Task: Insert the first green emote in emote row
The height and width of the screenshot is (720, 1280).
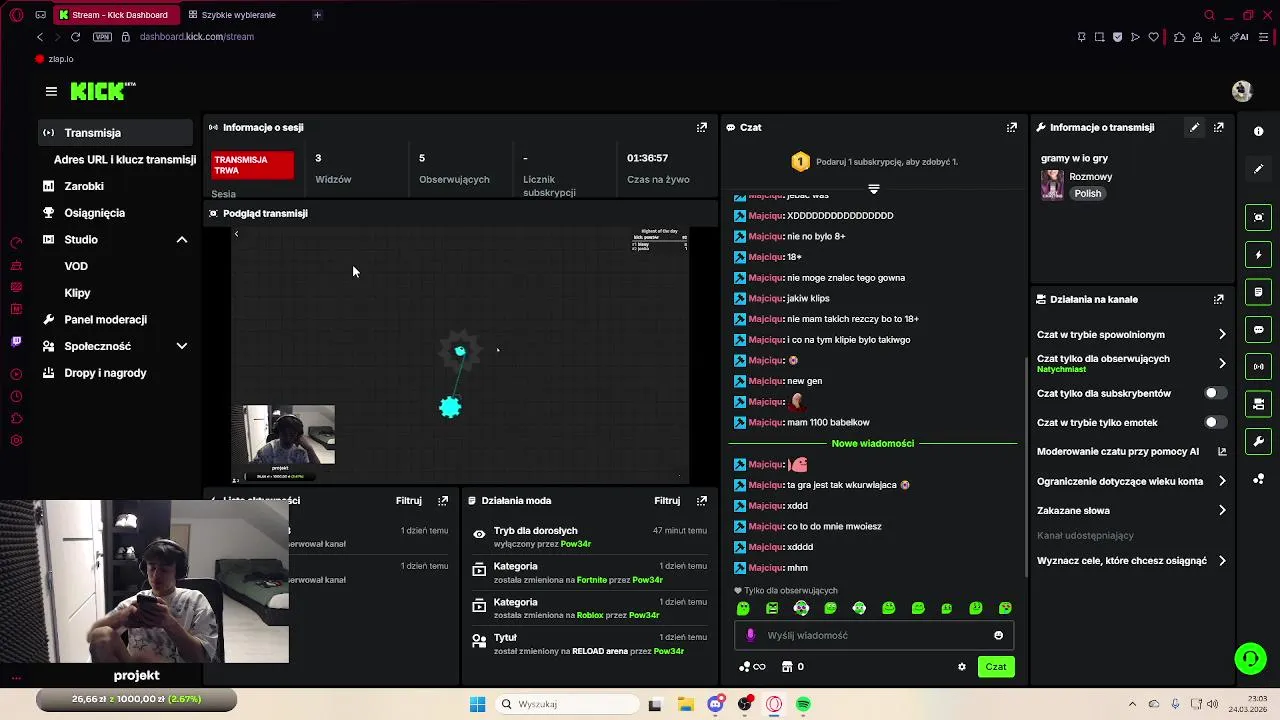Action: pyautogui.click(x=743, y=608)
